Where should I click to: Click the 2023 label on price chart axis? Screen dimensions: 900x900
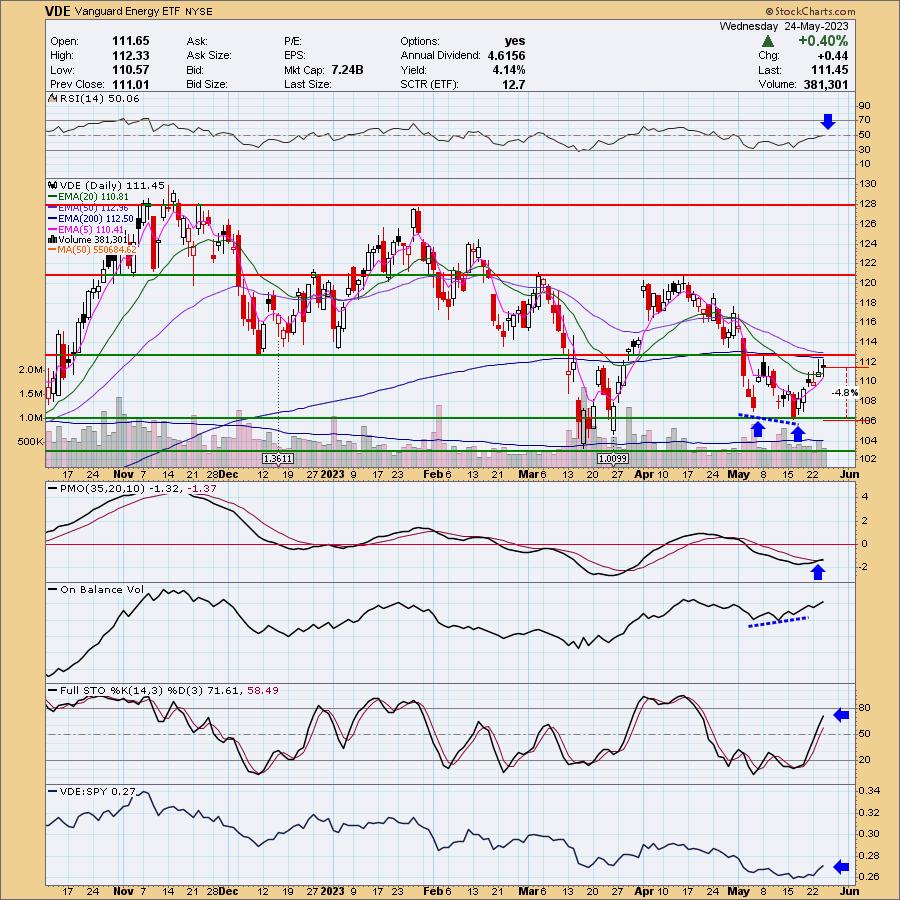click(x=332, y=474)
